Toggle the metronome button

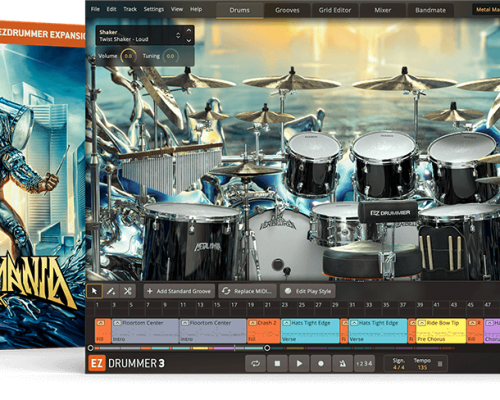[342, 363]
